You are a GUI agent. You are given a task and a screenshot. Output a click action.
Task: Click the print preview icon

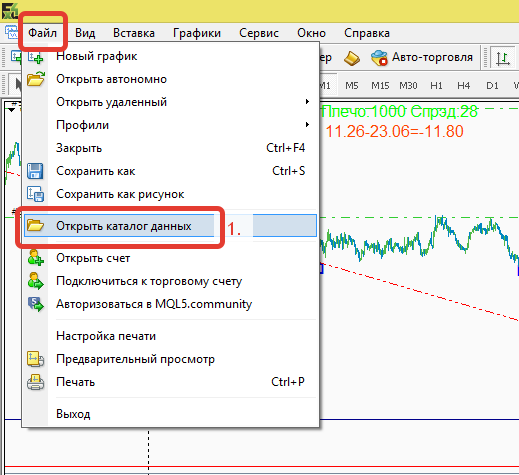click(35, 359)
